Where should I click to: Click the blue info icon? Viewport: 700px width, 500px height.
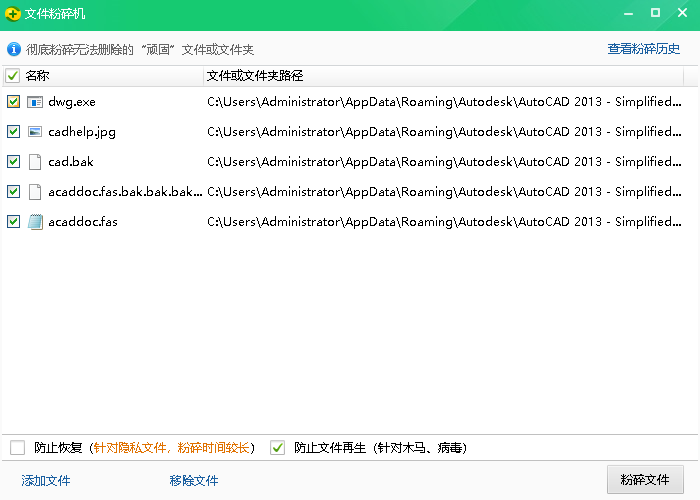[14, 48]
